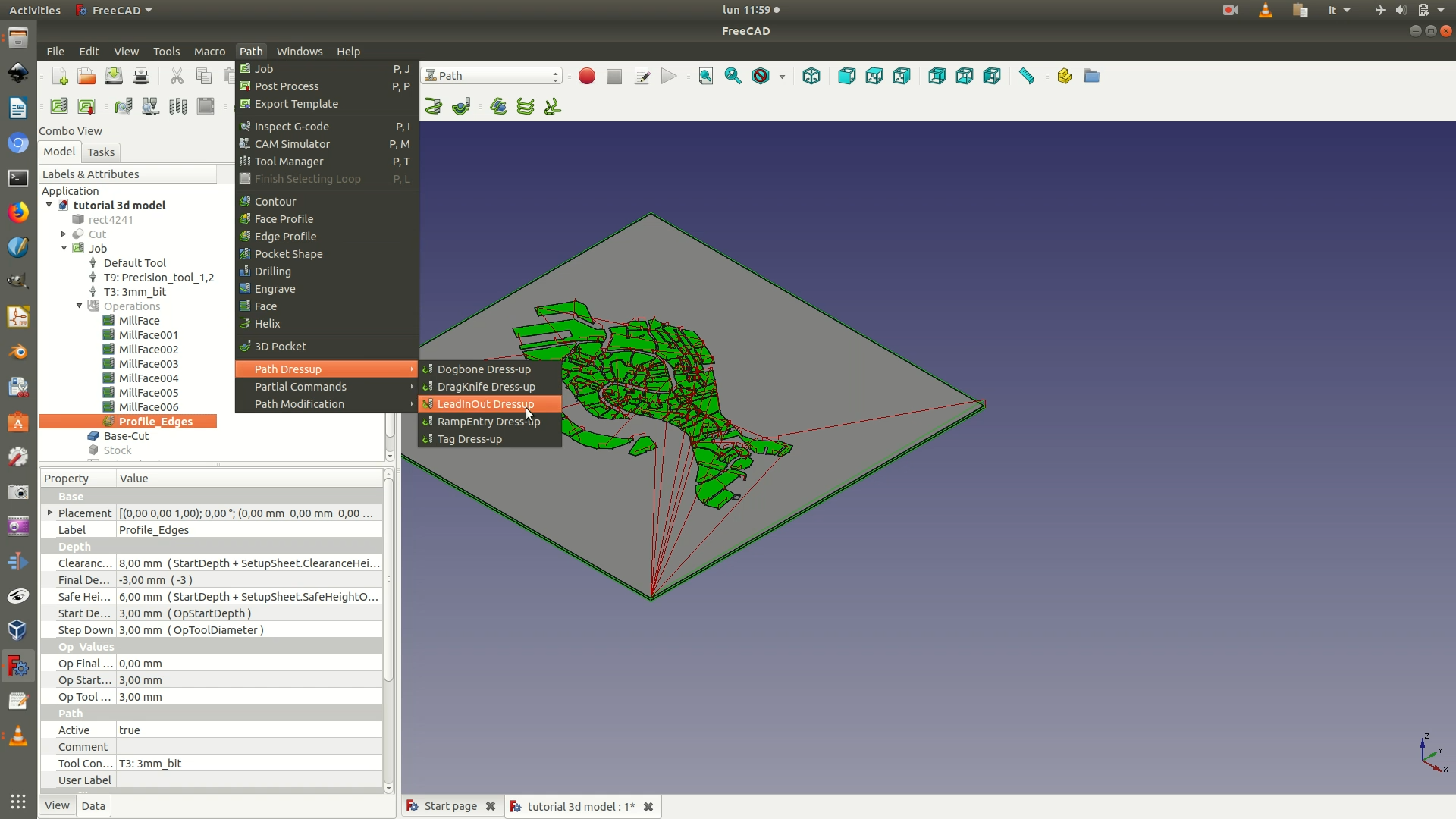Click the new document icon
Viewport: 1456px width, 819px height.
(x=59, y=76)
